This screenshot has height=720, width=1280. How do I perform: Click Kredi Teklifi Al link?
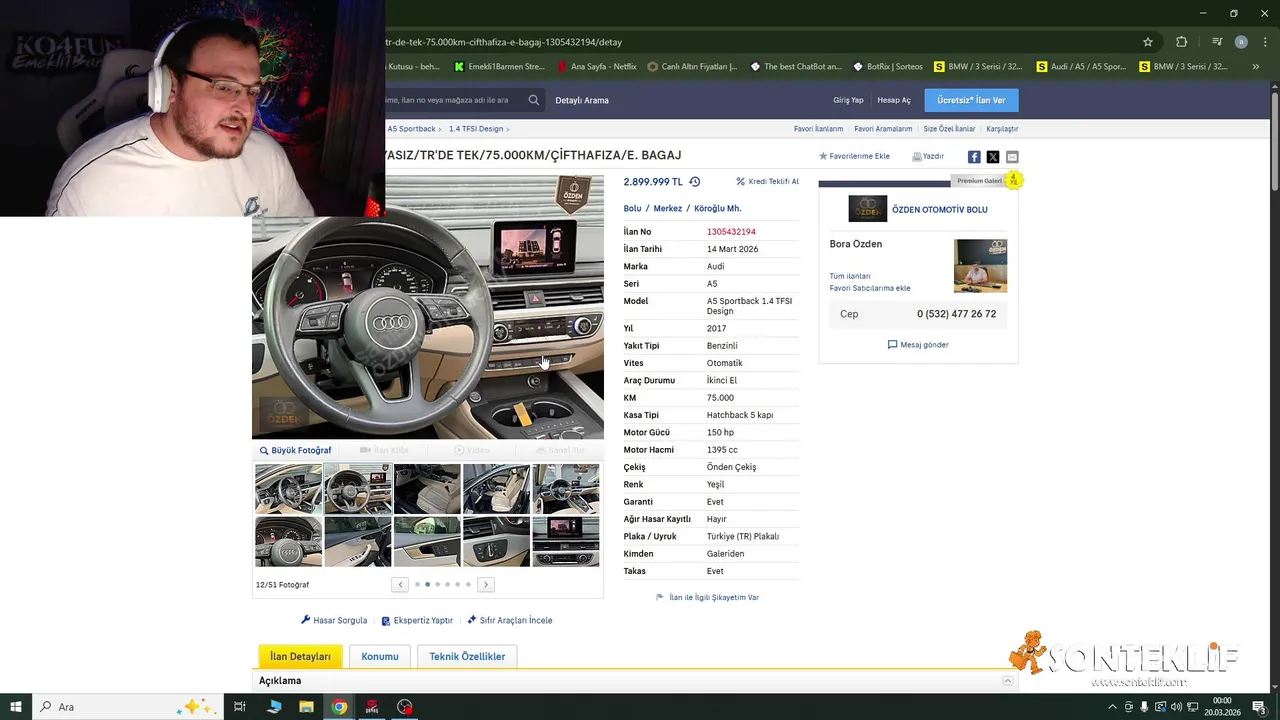click(767, 182)
